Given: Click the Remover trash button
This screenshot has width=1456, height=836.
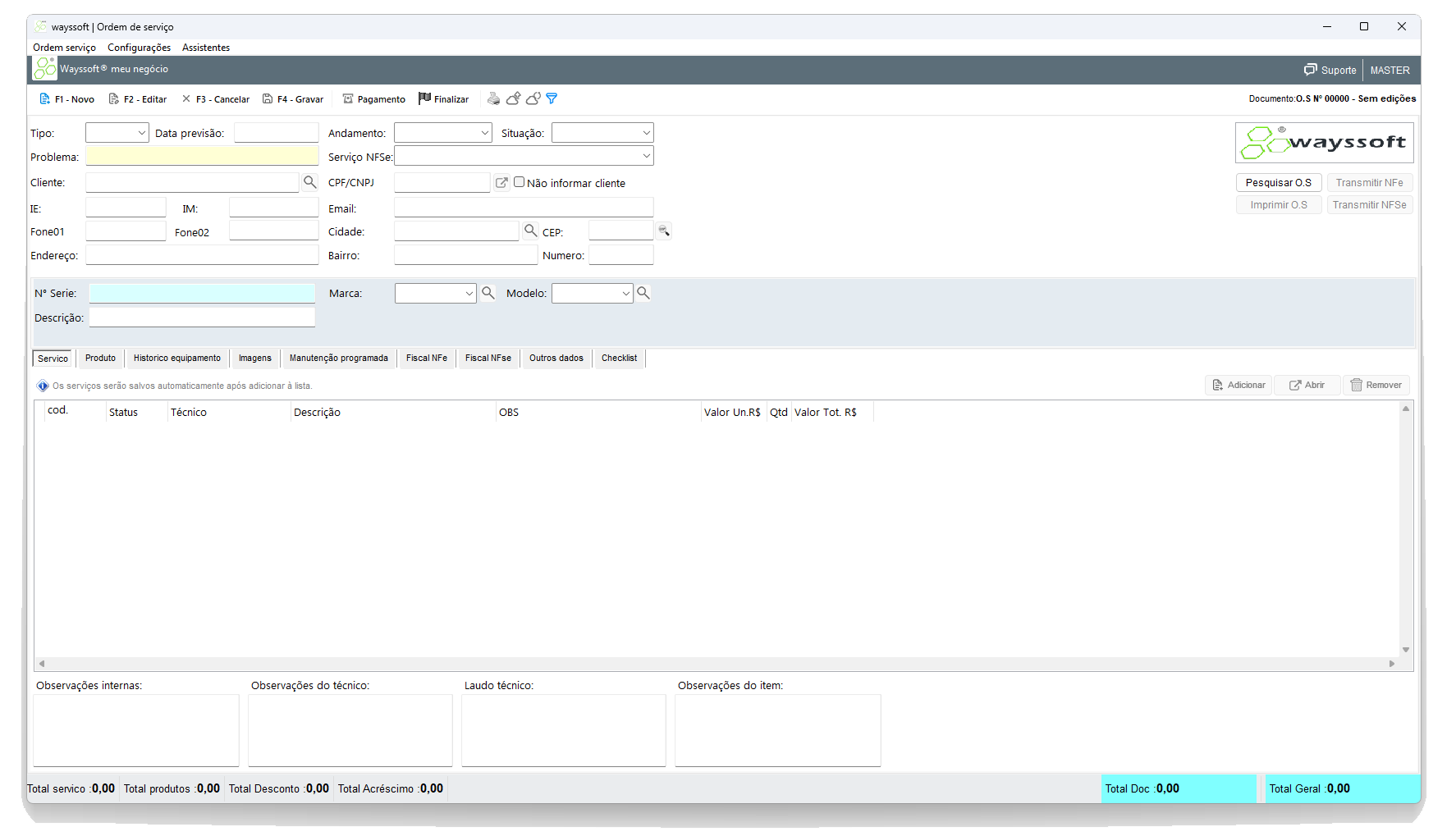Looking at the screenshot, I should click(x=1376, y=385).
